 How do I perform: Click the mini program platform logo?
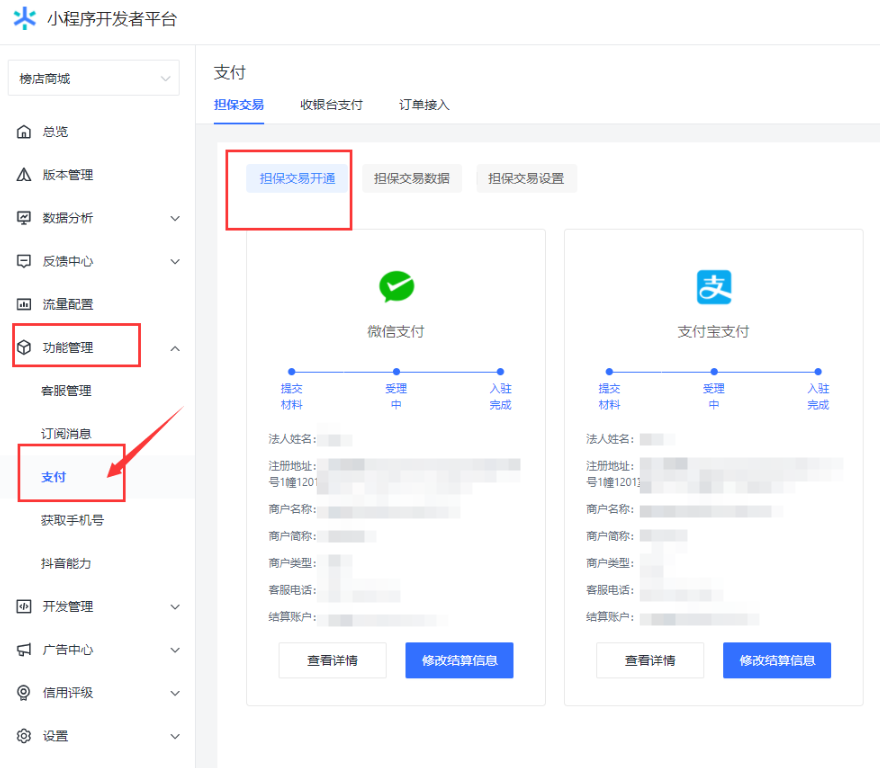25,19
